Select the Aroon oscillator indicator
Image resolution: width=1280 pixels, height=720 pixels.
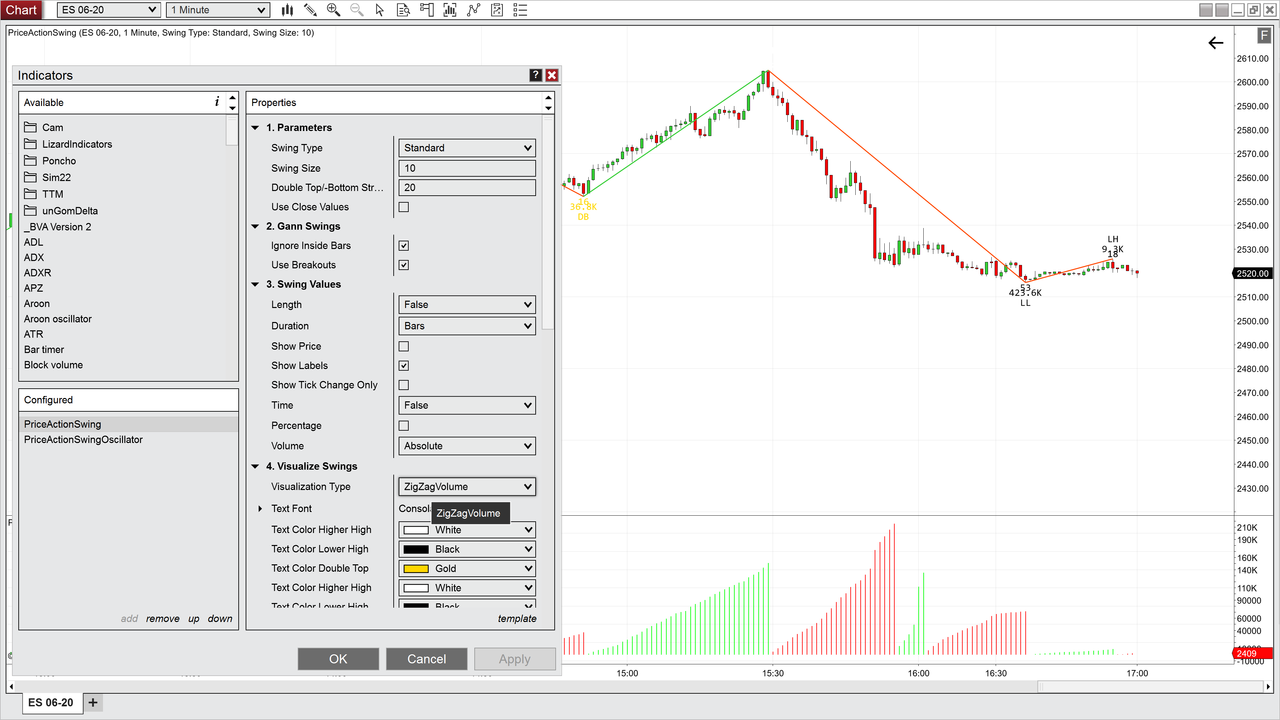pyautogui.click(x=58, y=319)
